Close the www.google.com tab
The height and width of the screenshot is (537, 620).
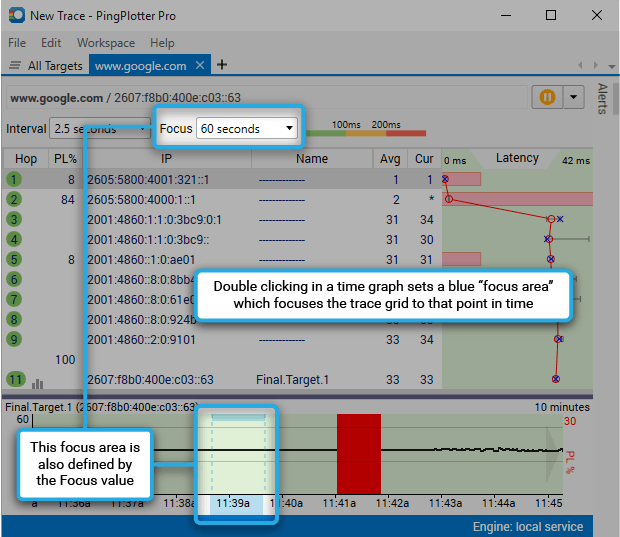200,66
